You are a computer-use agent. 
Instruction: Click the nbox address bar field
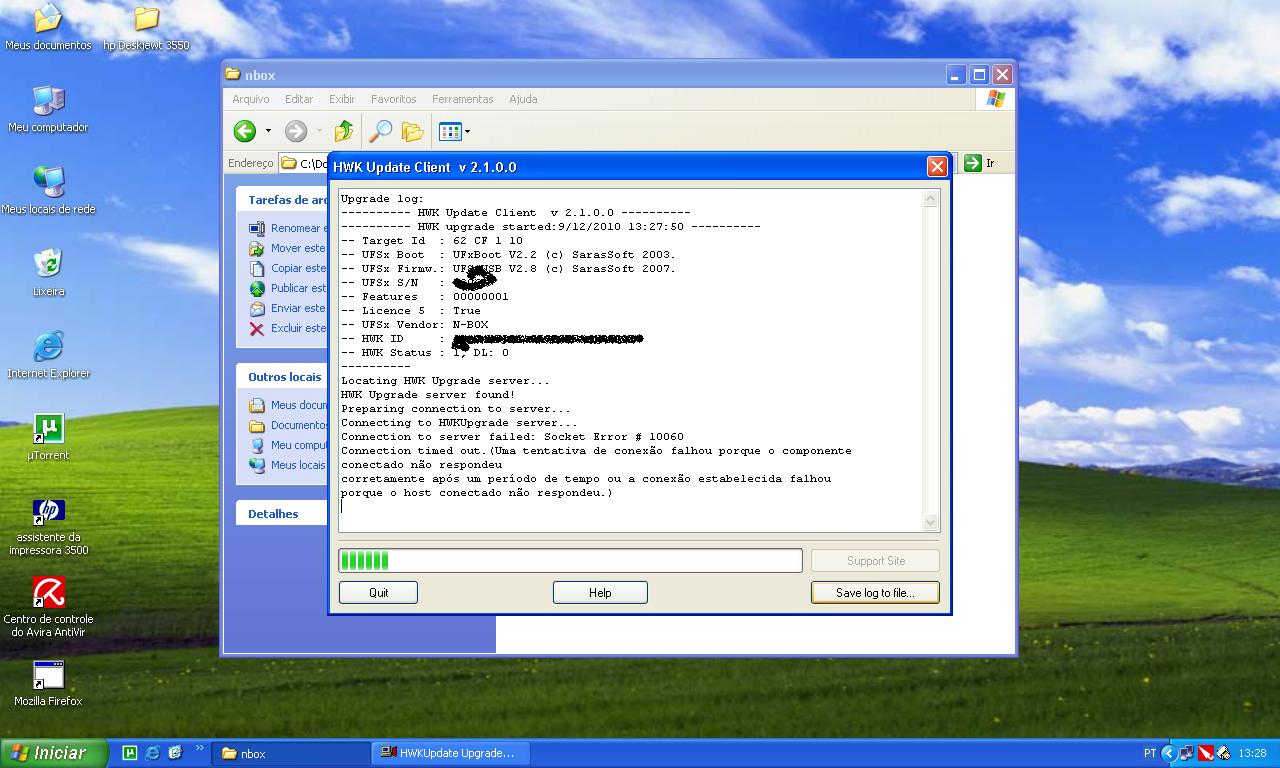click(x=304, y=163)
